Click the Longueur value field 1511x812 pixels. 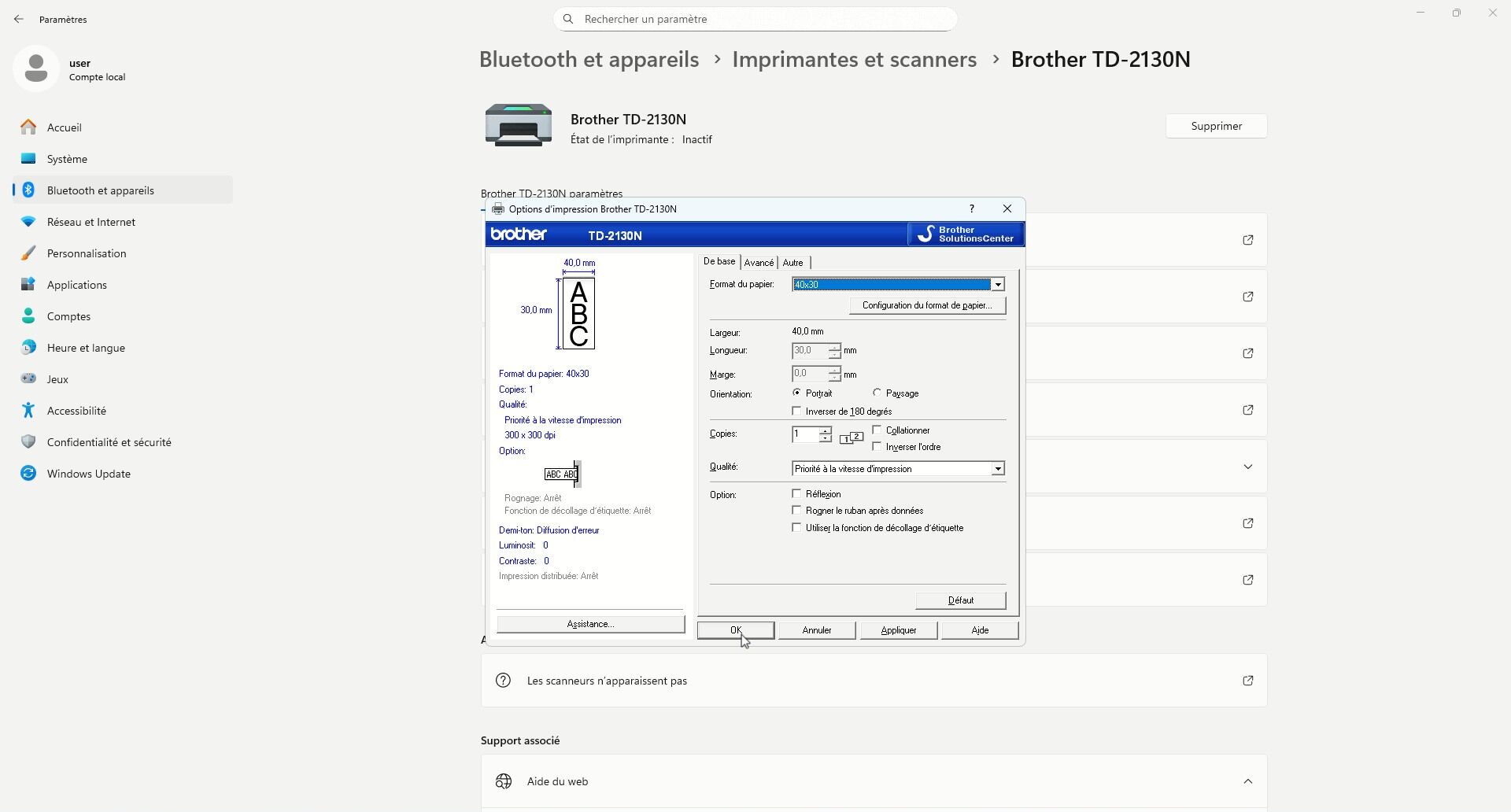tap(810, 351)
